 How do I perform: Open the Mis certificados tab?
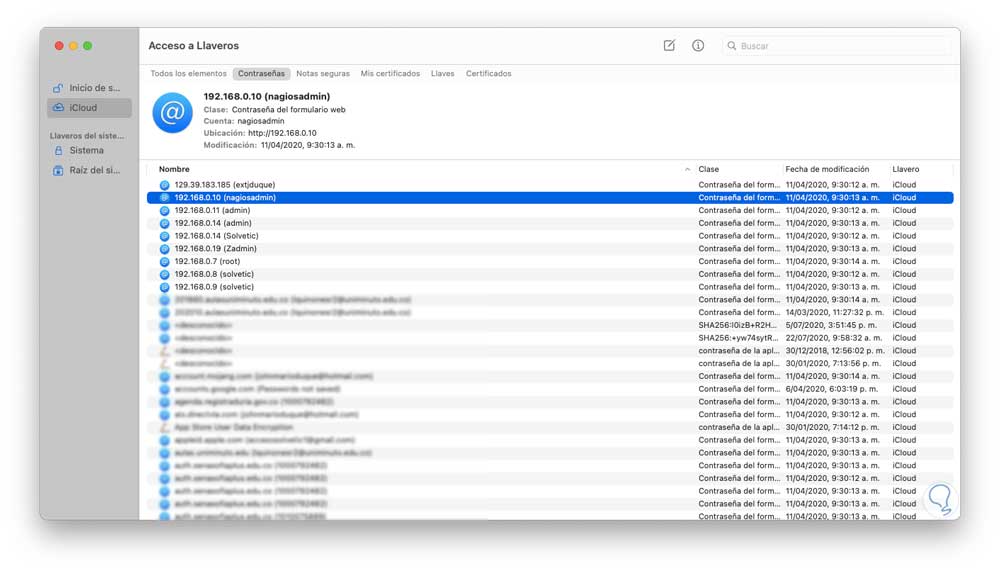tap(390, 73)
